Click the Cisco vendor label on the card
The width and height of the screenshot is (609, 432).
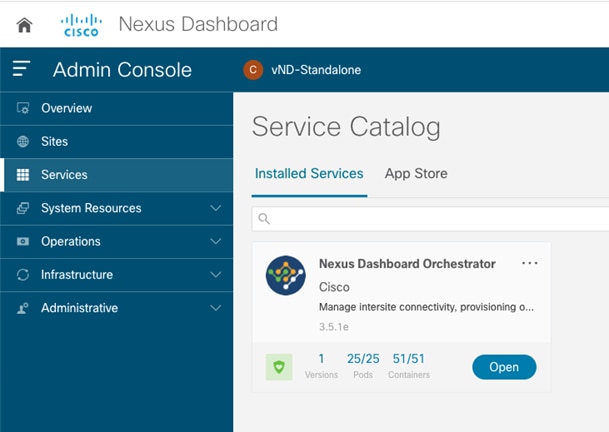[334, 287]
